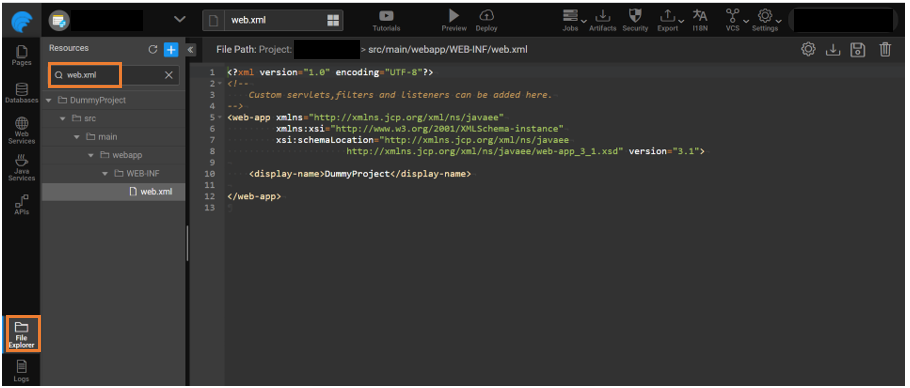Start the app Preview
The width and height of the screenshot is (910, 388).
[454, 20]
